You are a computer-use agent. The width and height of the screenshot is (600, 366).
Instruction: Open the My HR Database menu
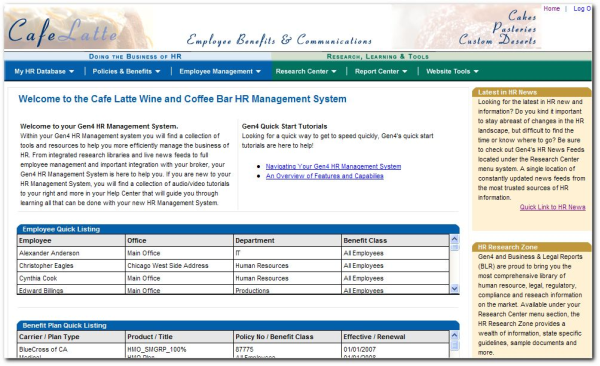44,71
